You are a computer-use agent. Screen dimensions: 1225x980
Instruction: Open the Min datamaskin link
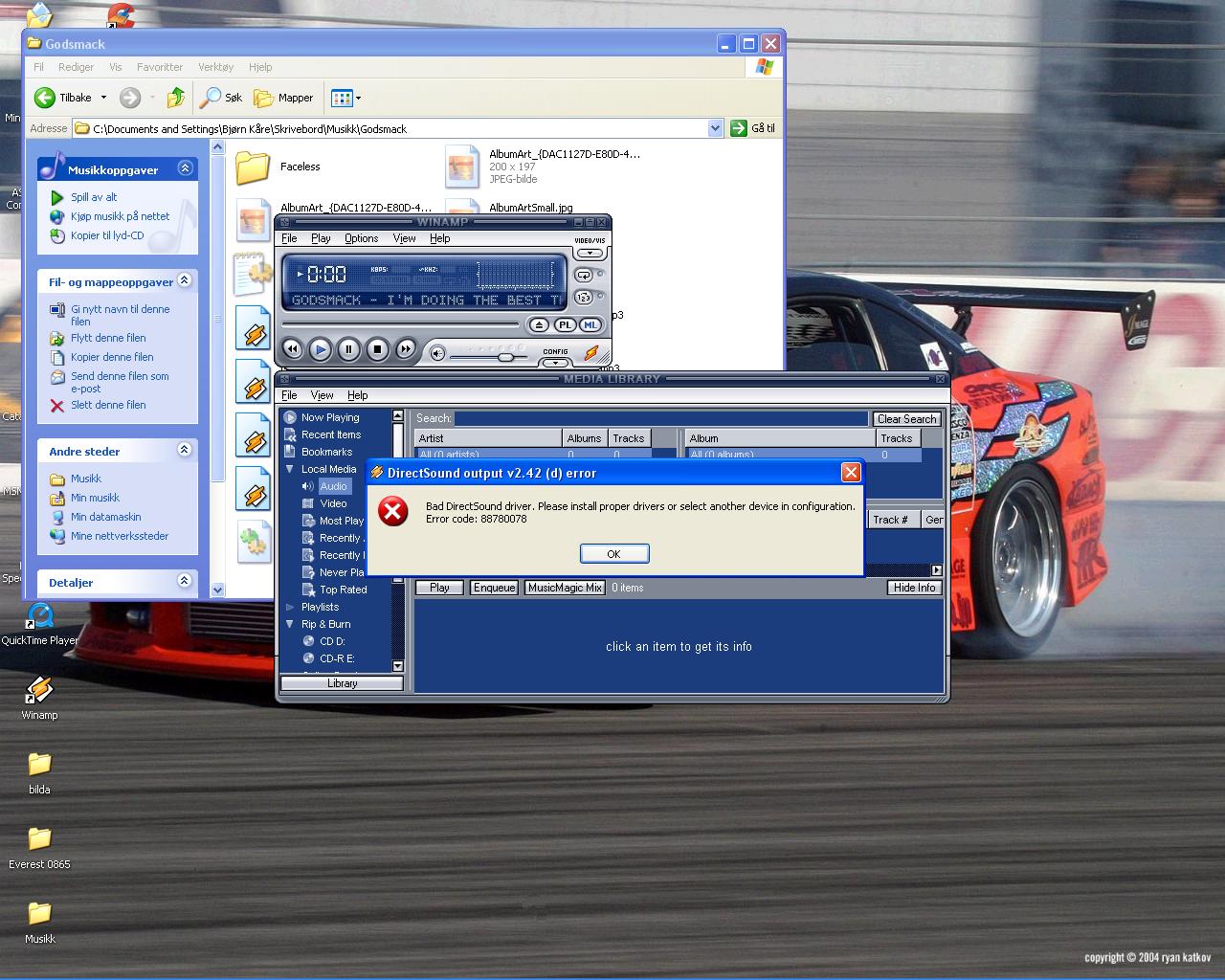click(105, 517)
